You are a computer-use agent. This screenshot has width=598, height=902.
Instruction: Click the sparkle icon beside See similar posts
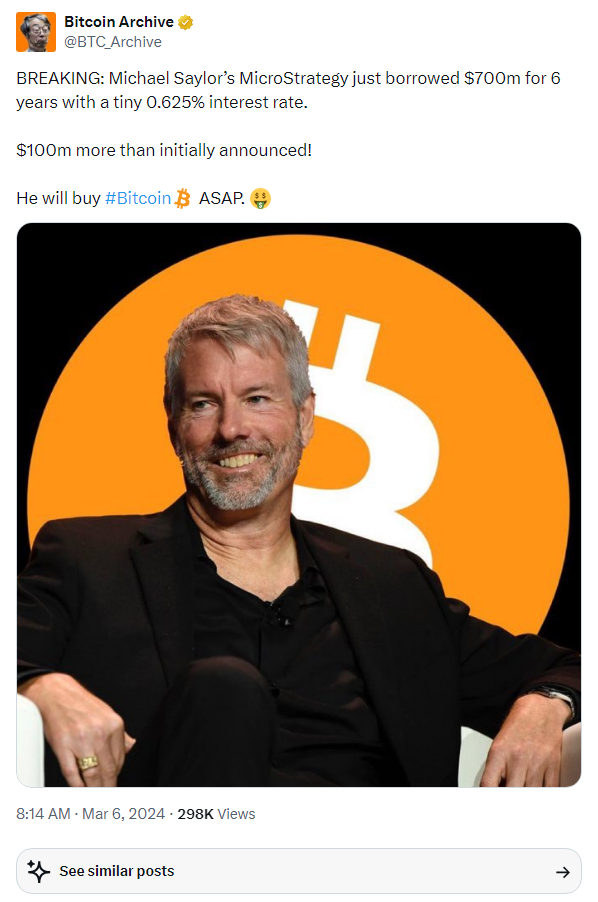pyautogui.click(x=39, y=871)
